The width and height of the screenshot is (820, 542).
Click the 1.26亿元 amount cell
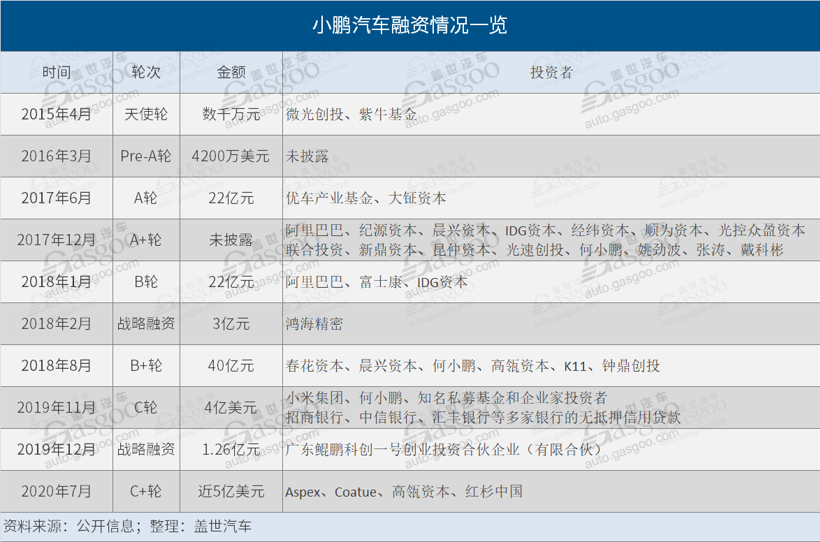(x=231, y=449)
